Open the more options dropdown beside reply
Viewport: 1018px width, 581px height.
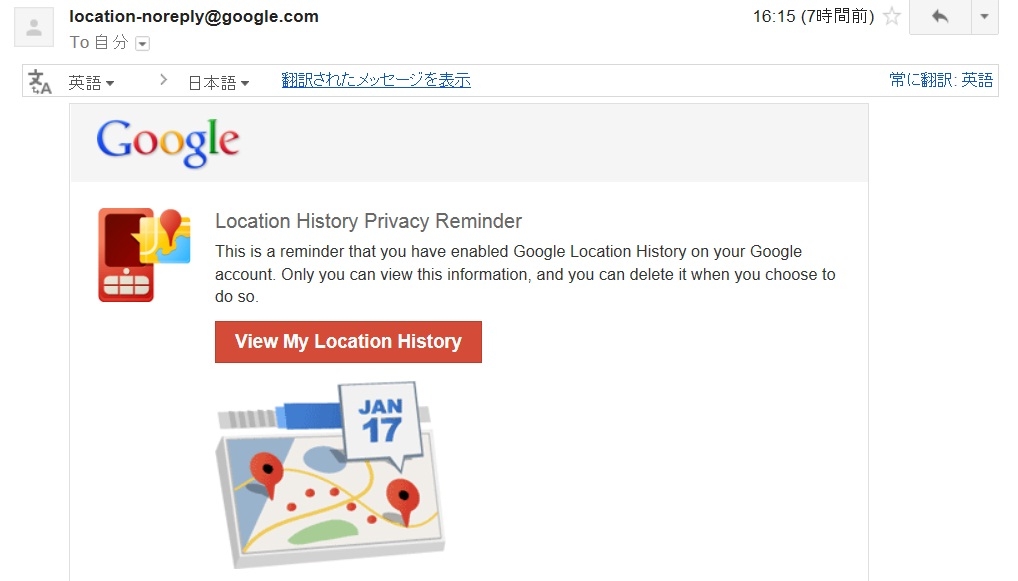click(x=985, y=17)
